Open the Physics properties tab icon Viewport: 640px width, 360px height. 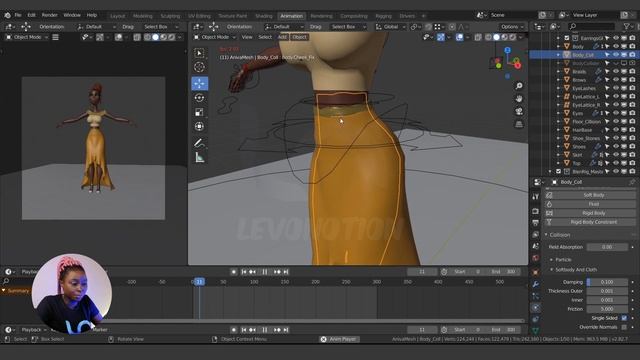536,308
